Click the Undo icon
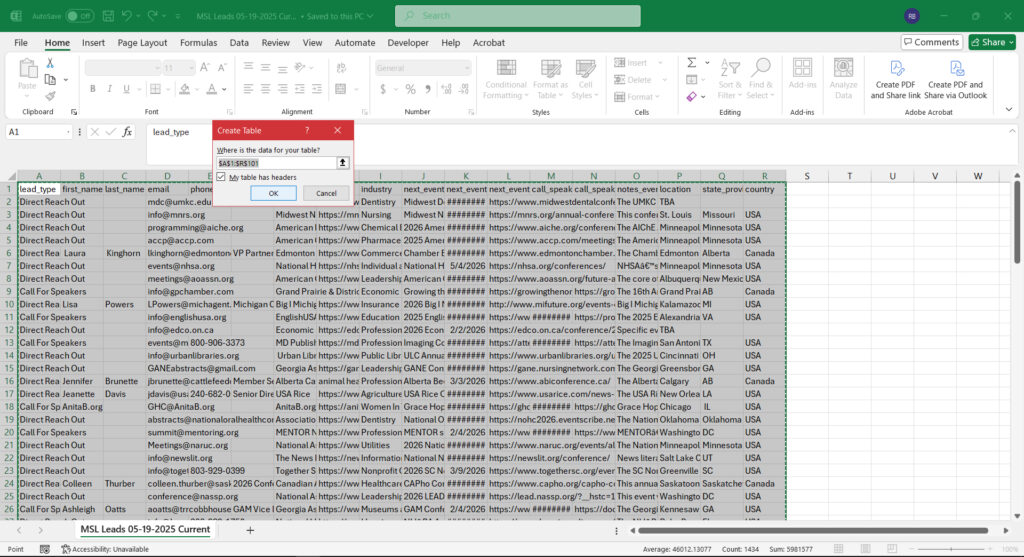This screenshot has height=557, width=1024. point(127,16)
